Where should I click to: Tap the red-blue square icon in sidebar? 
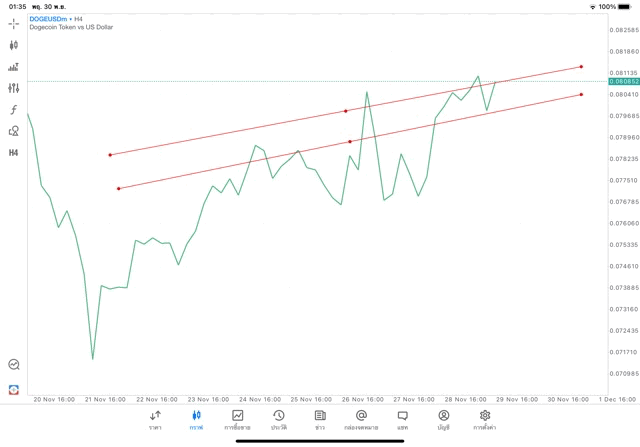click(14, 389)
